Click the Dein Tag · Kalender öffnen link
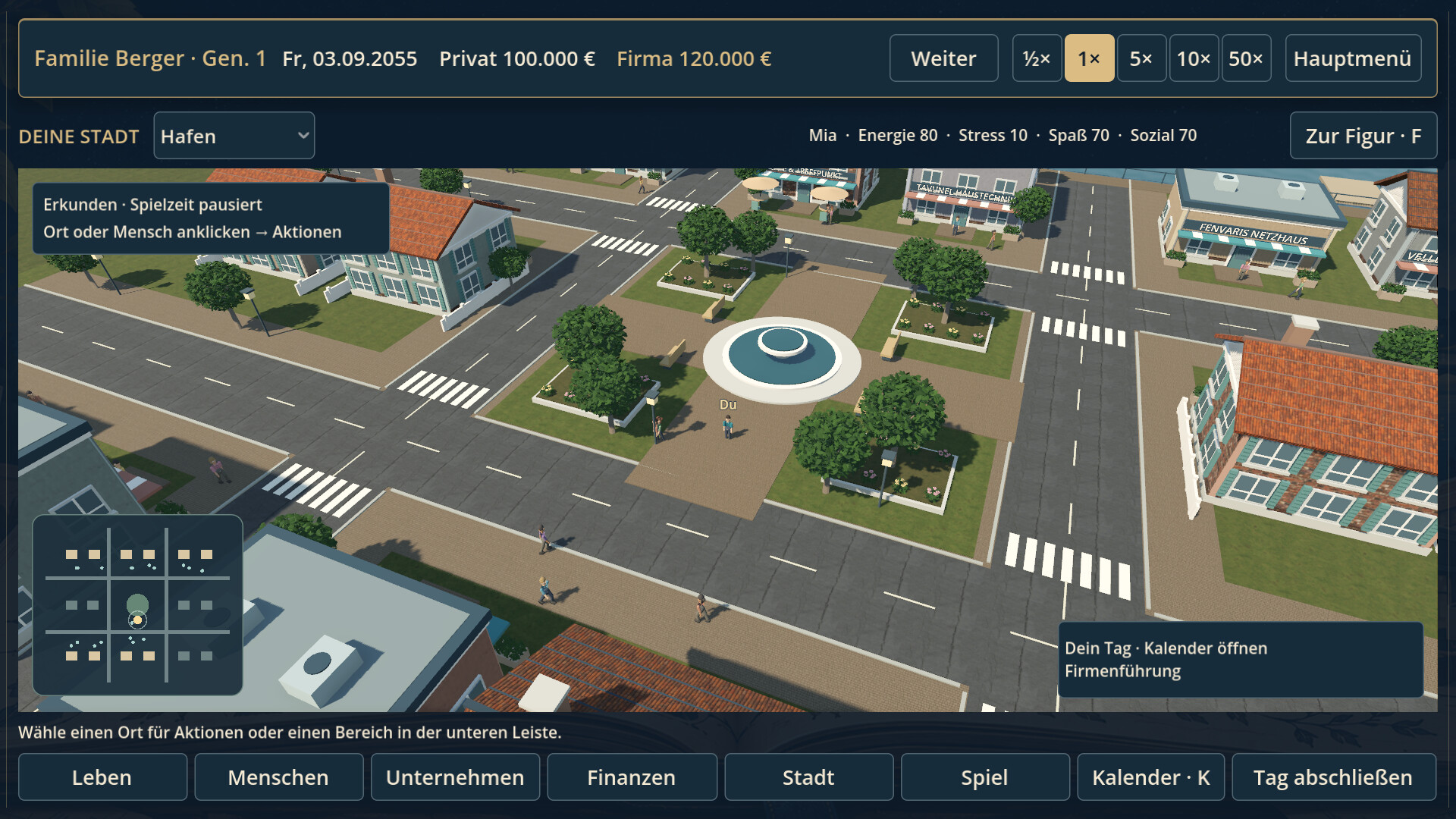This screenshot has width=1456, height=819. [x=1166, y=648]
